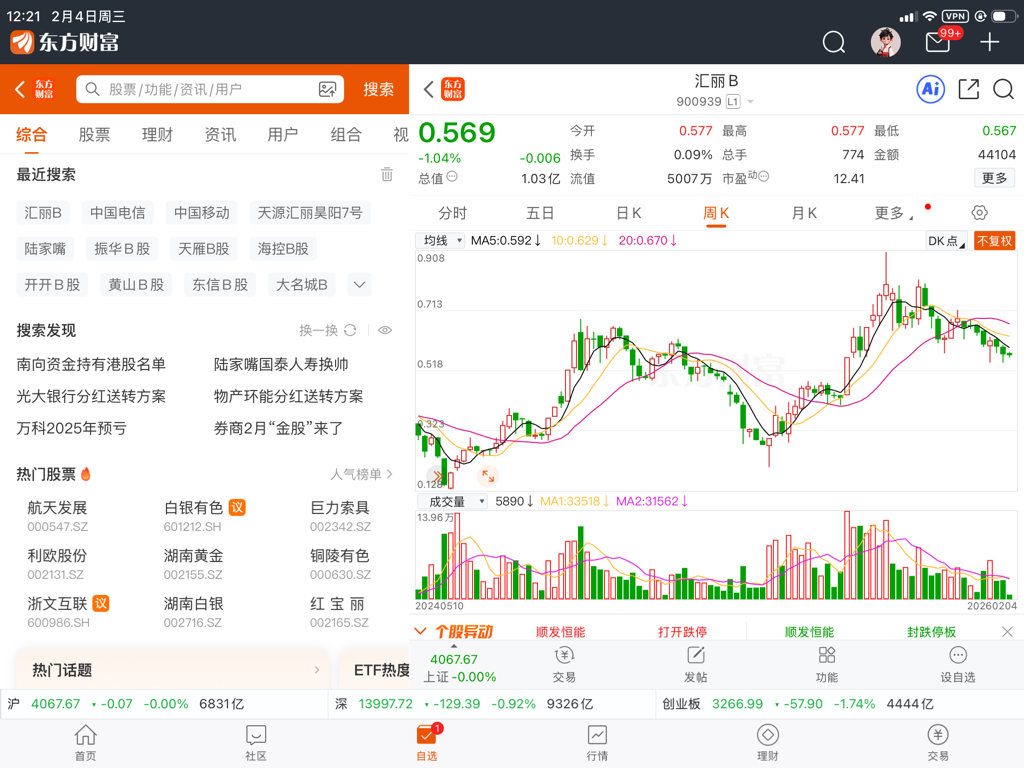Open 成交量 indicator dropdown
The height and width of the screenshot is (768, 1024).
[451, 502]
